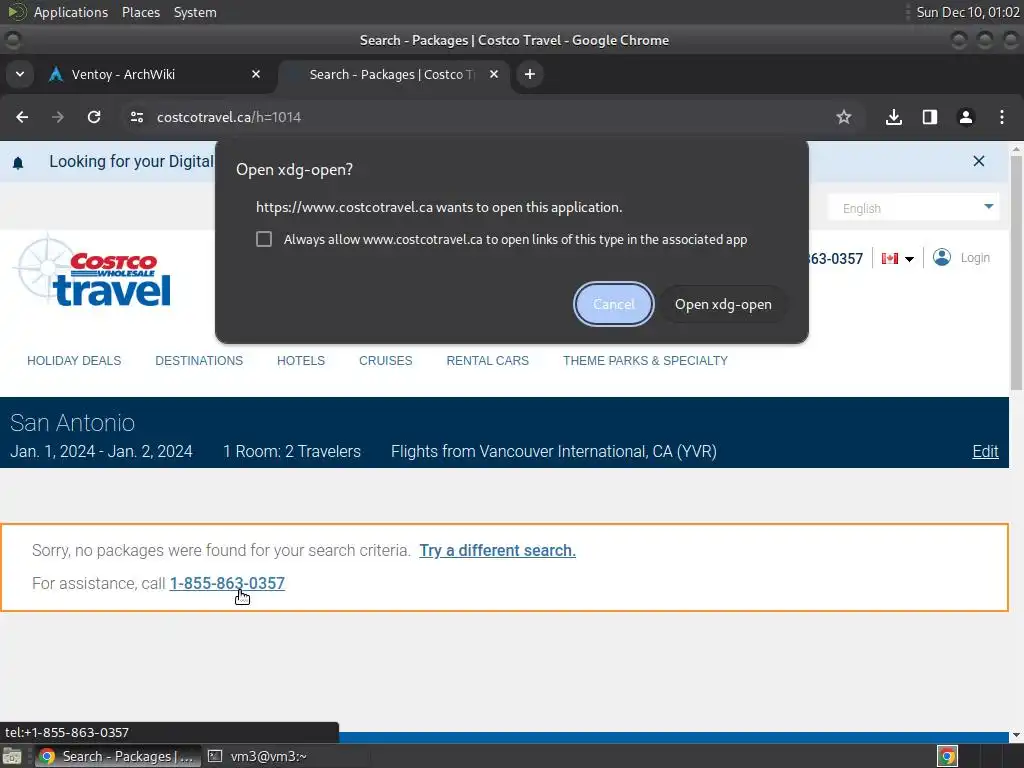Open the tab search chevron

[20, 74]
